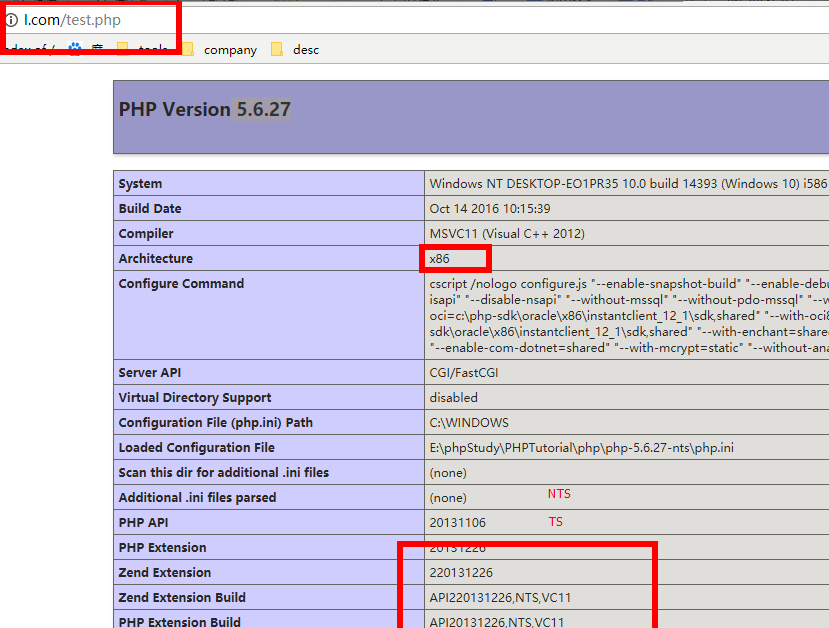Click the System row label

tap(140, 184)
